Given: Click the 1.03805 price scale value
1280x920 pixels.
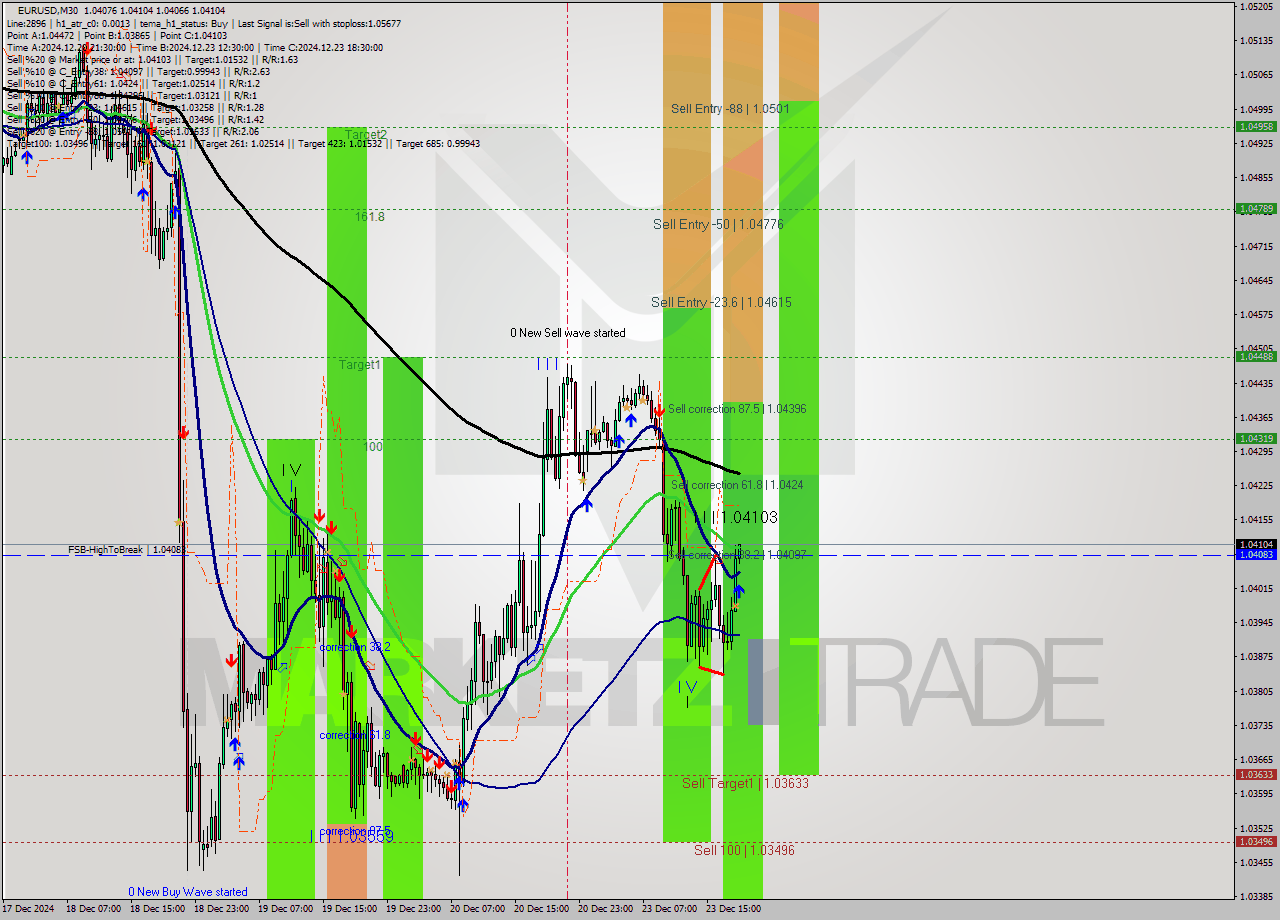Looking at the screenshot, I should [x=1256, y=691].
